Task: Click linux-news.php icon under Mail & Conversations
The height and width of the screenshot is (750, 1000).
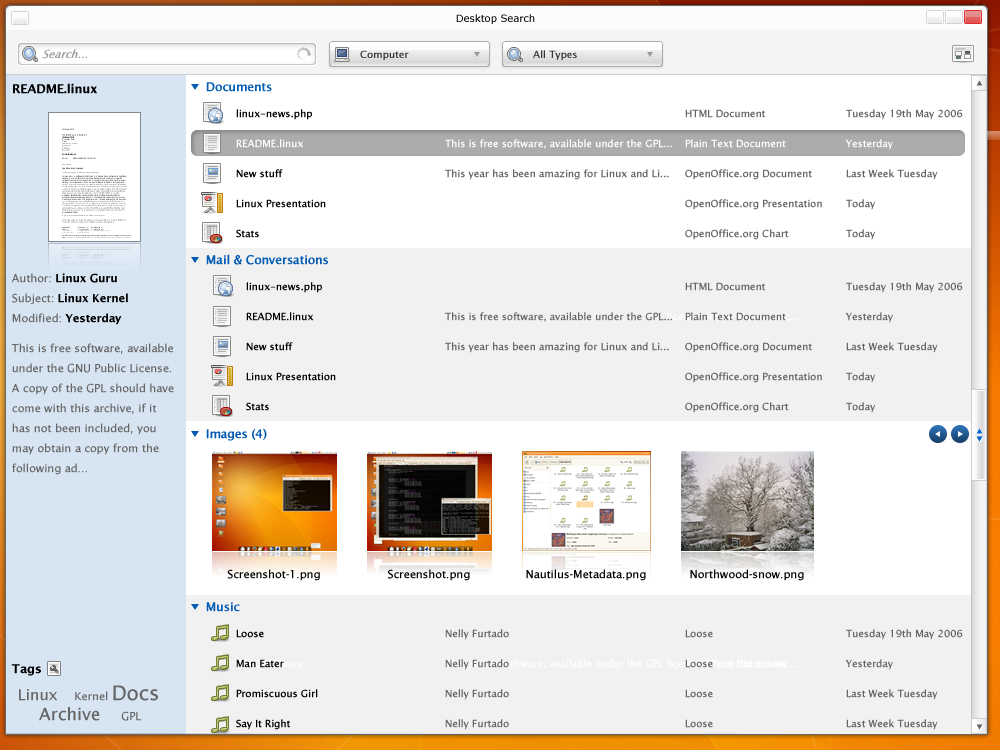Action: click(x=223, y=286)
